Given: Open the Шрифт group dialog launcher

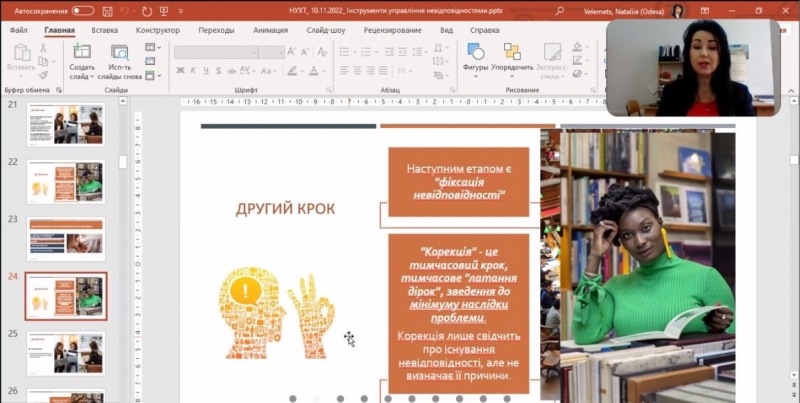Looking at the screenshot, I should (329, 90).
